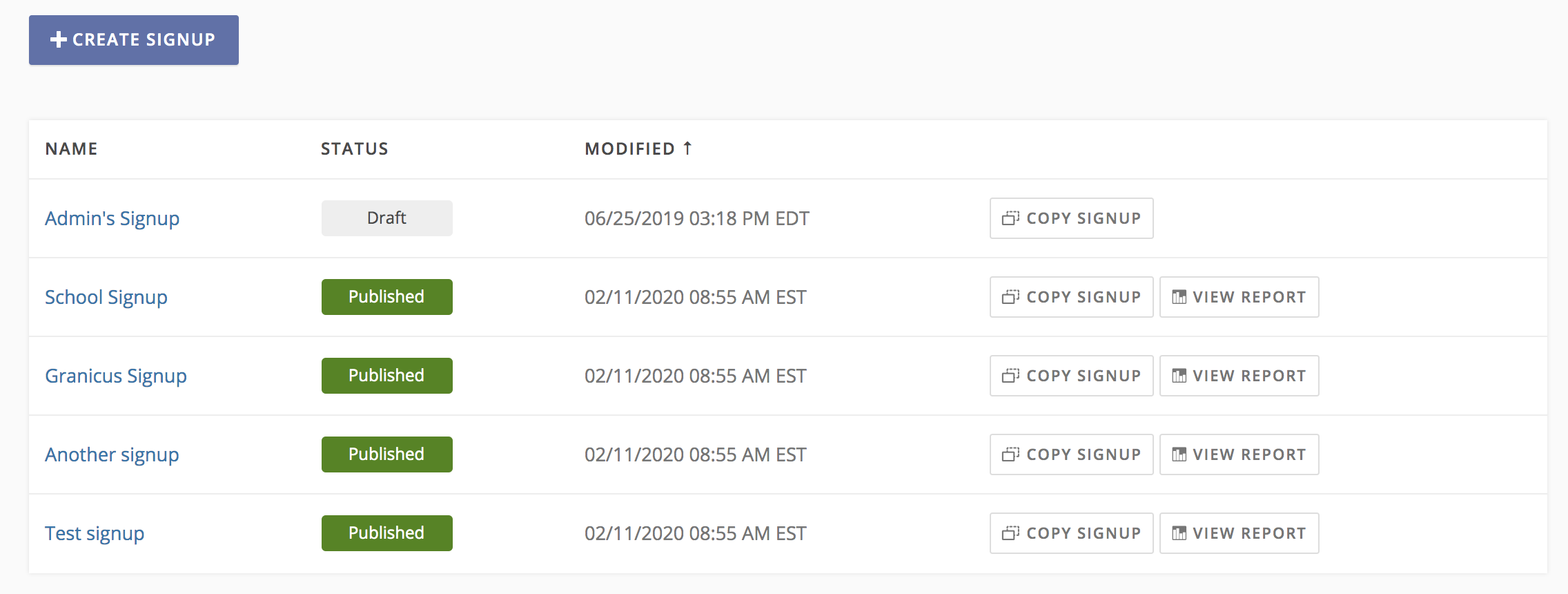1568x594 pixels.
Task: Click the chart icon for Granicus Signup report
Action: pos(1180,375)
